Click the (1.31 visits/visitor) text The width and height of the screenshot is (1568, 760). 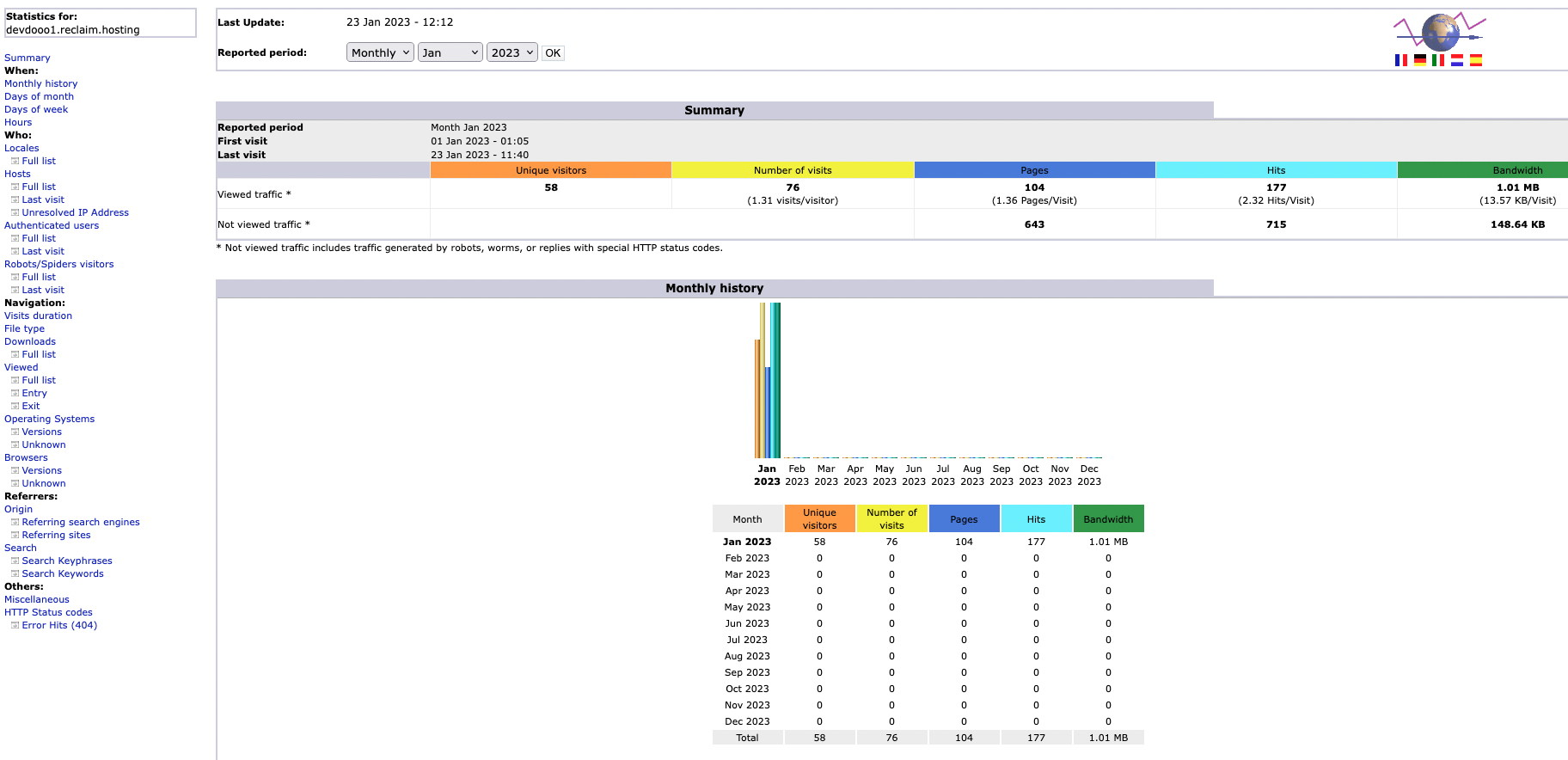click(793, 200)
